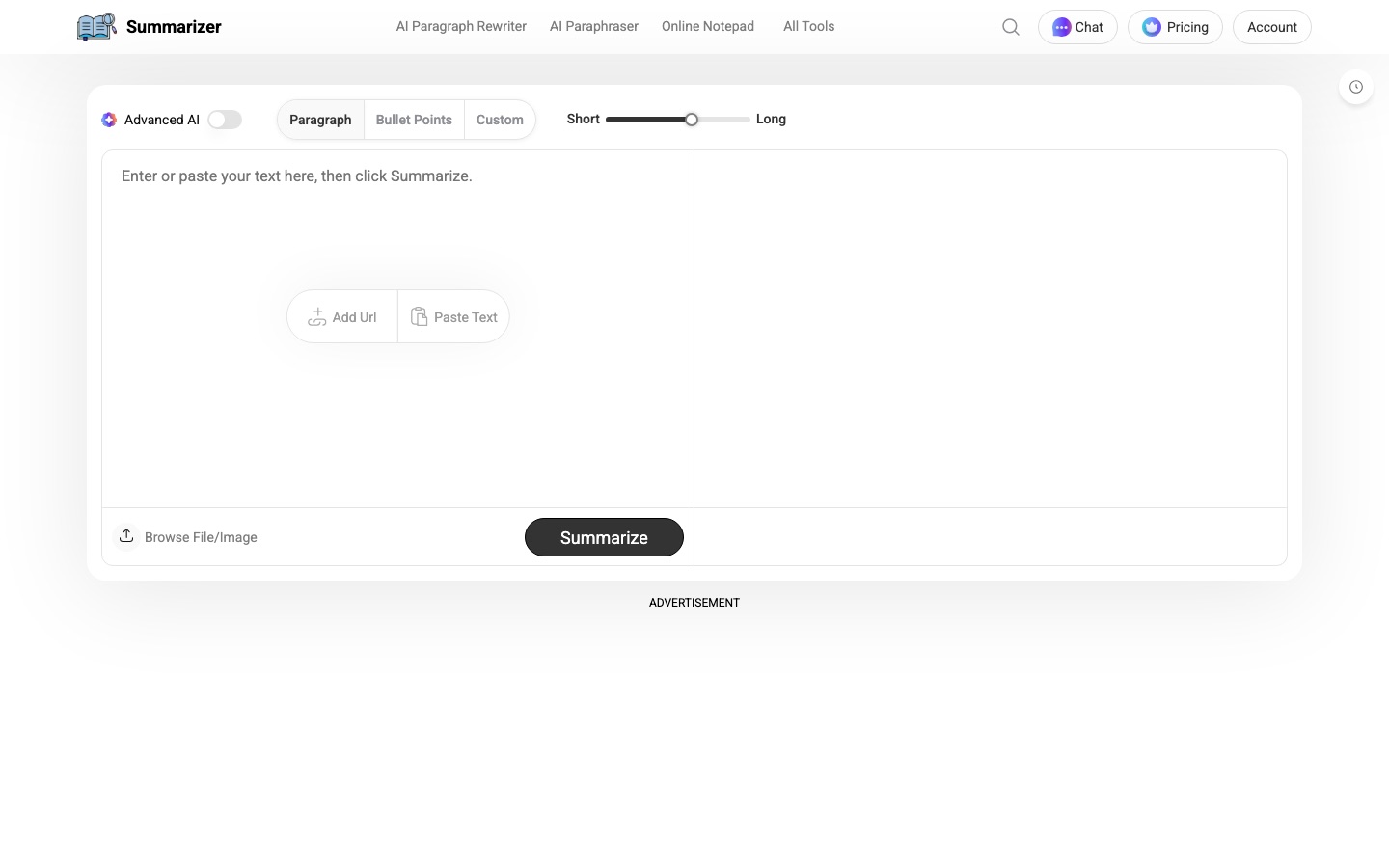Open the Chat button
This screenshot has width=1389, height=868.
1077,27
